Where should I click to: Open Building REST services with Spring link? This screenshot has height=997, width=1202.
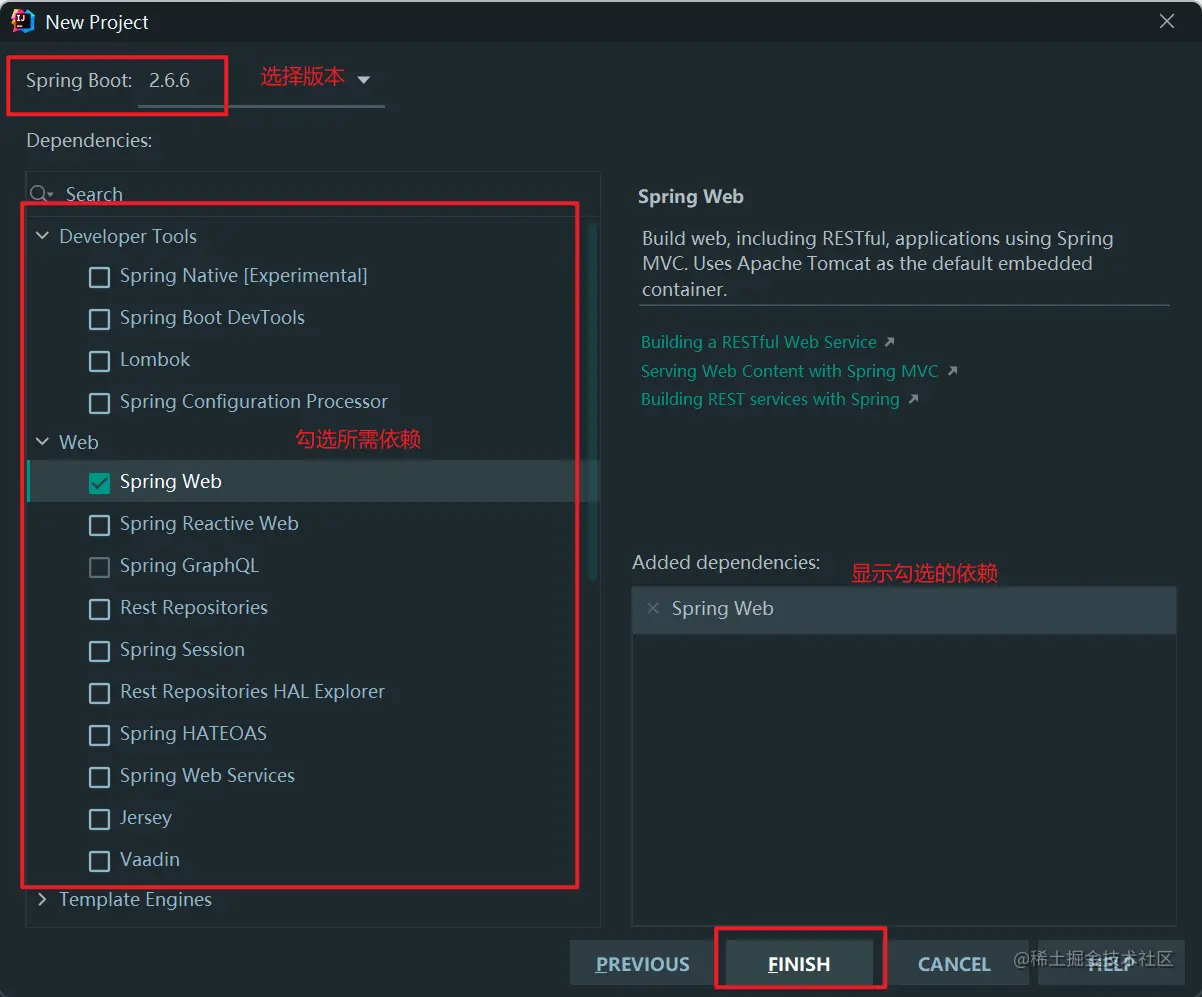770,399
